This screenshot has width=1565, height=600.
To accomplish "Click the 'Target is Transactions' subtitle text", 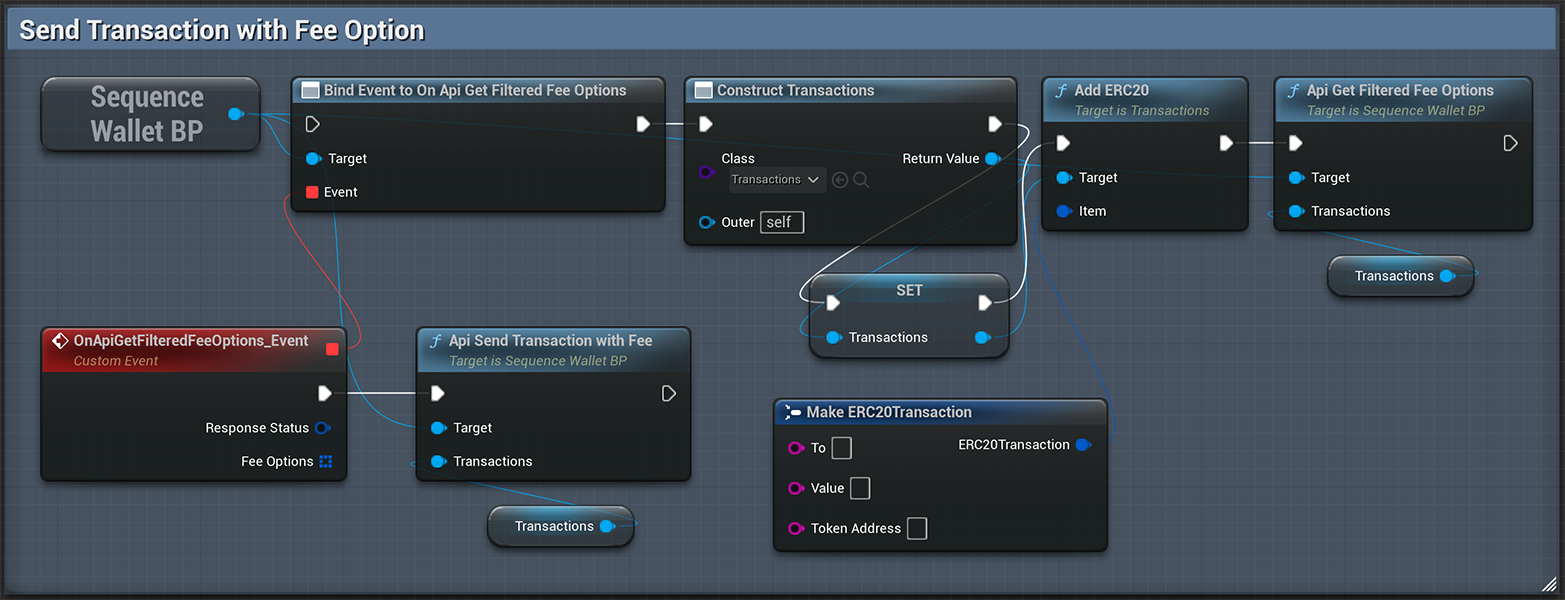I will (1142, 111).
